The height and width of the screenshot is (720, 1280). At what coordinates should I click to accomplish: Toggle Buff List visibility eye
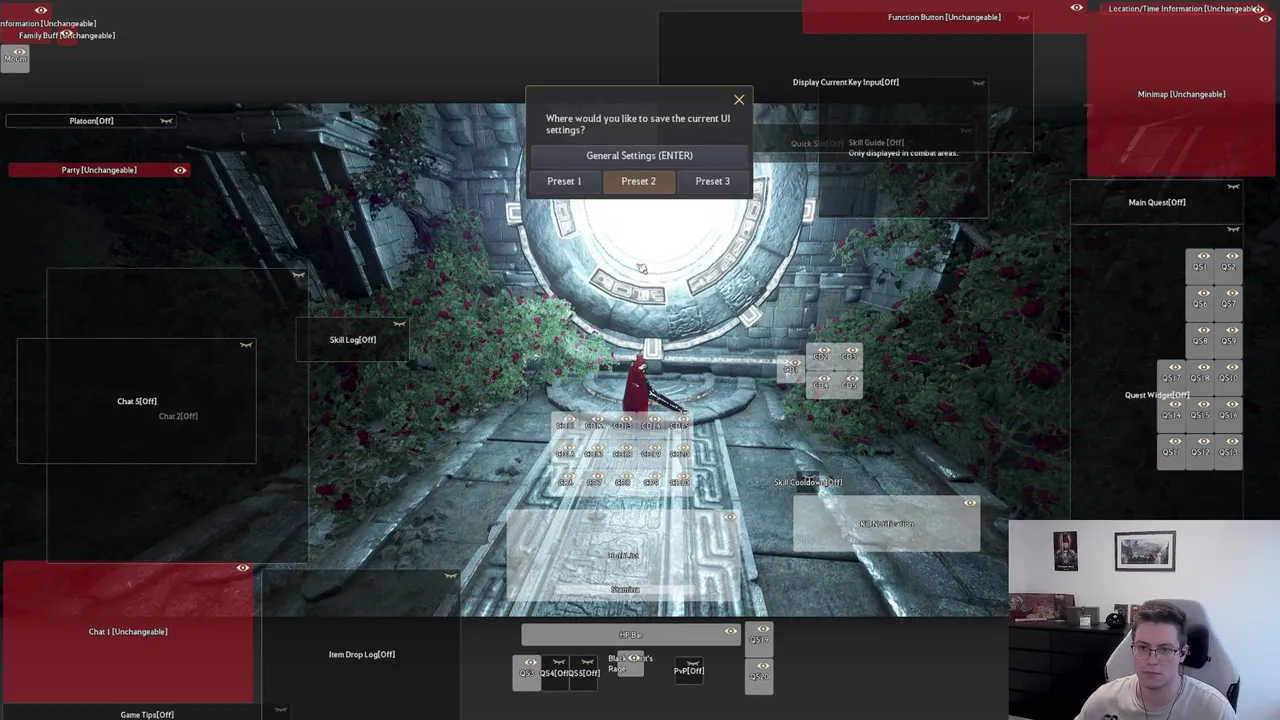[729, 517]
